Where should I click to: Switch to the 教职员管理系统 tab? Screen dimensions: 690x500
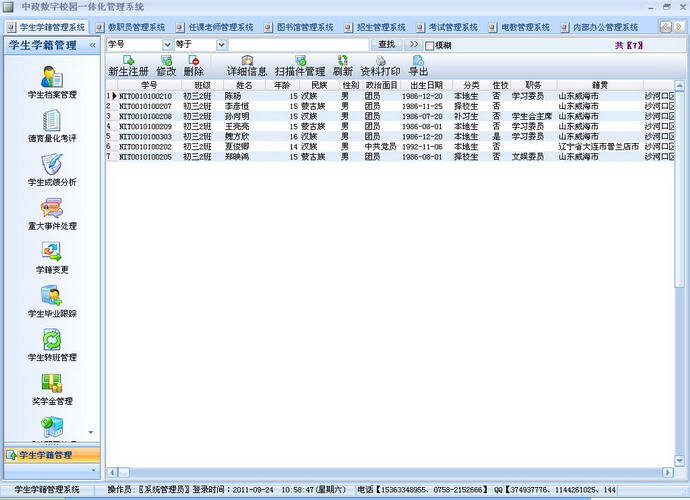click(x=131, y=27)
